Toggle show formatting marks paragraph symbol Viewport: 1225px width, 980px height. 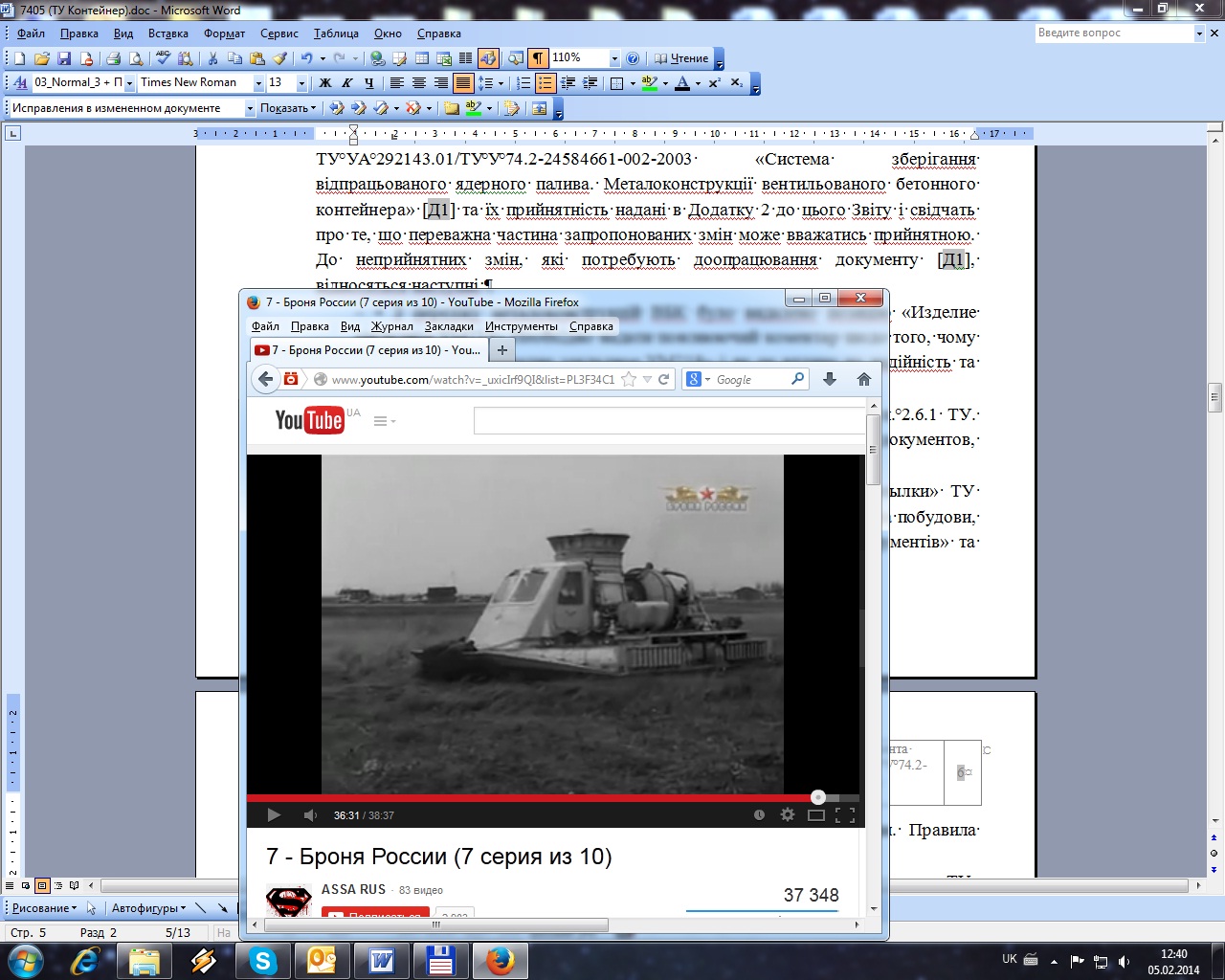539,58
